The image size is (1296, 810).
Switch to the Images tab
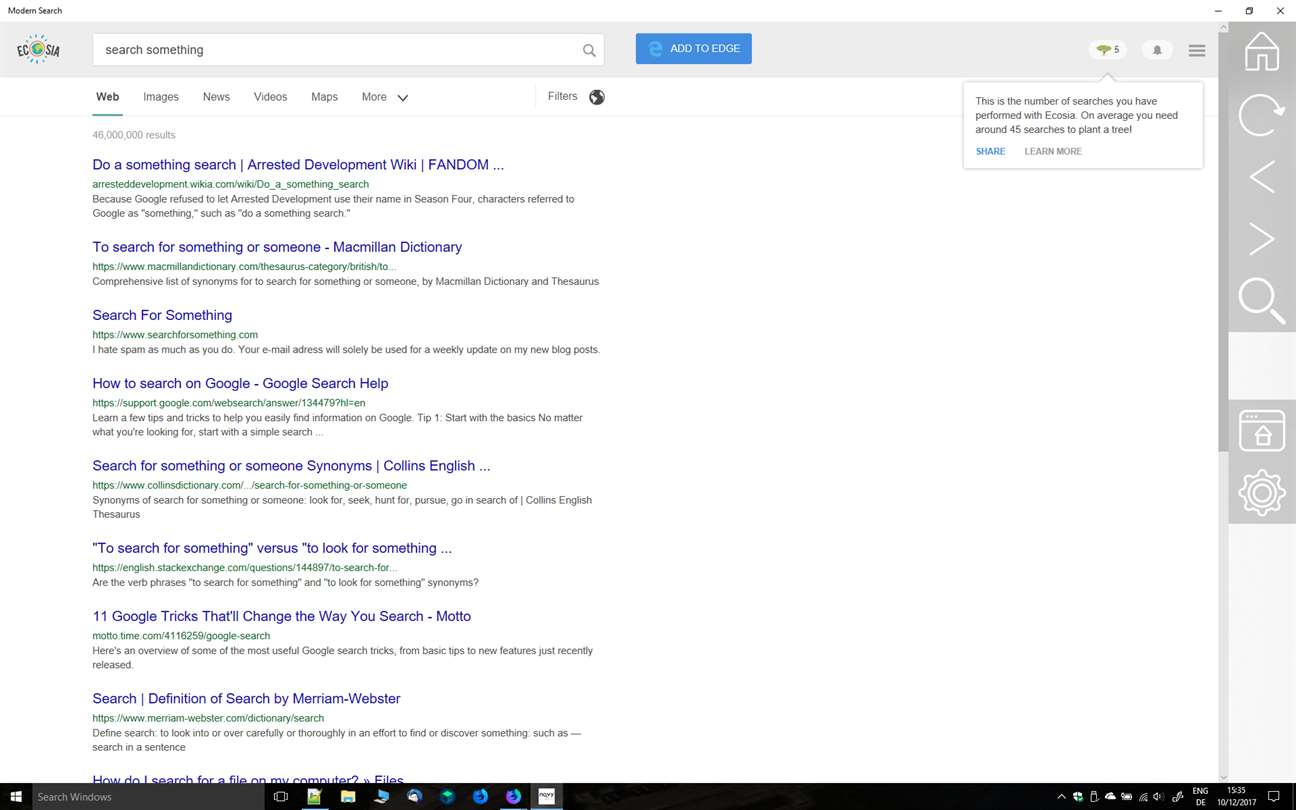pos(161,97)
